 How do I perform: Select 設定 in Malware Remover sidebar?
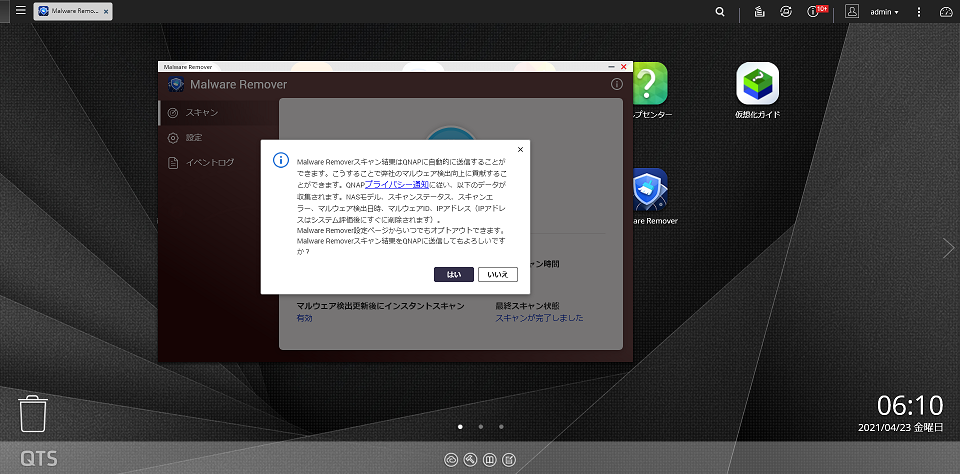(218, 138)
